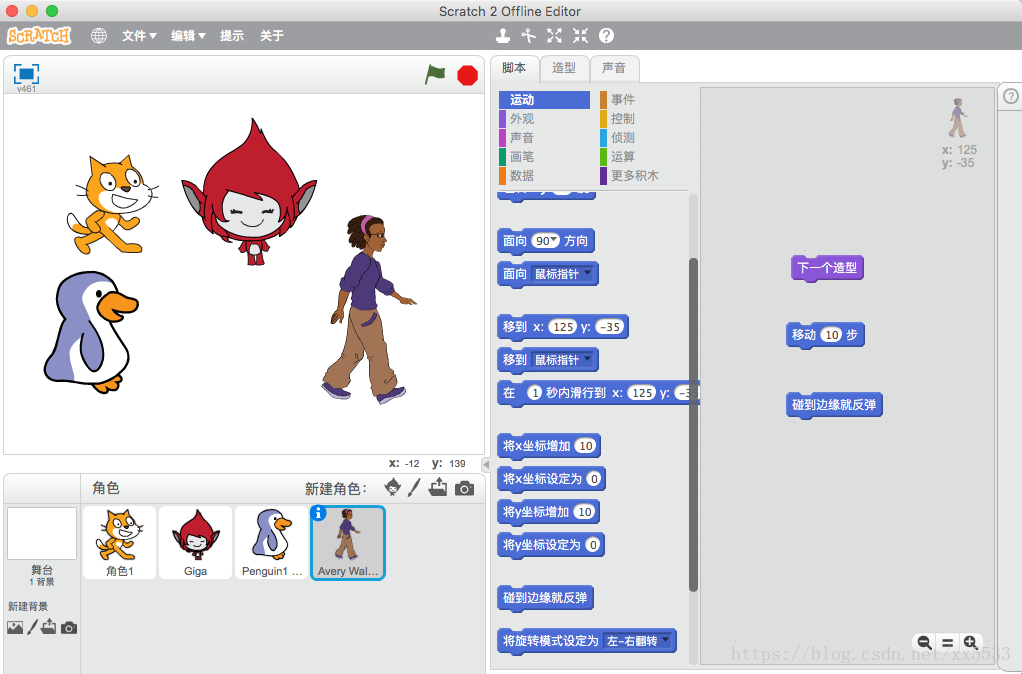The height and width of the screenshot is (674, 1022).
Task: Open the help panel question mark at the right edge
Action: pos(1010,96)
